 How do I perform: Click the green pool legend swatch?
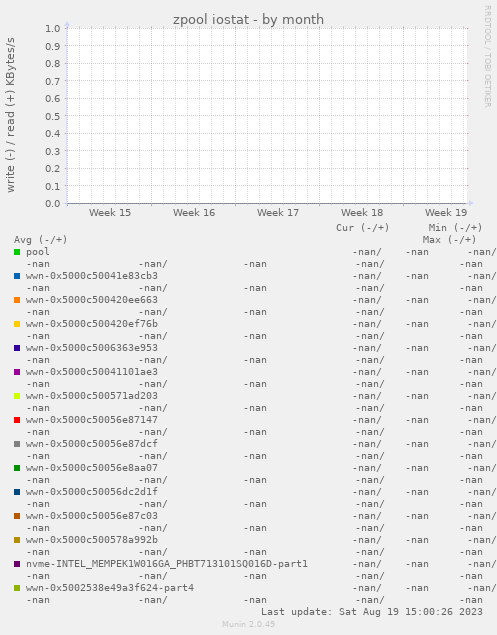[x=17, y=252]
